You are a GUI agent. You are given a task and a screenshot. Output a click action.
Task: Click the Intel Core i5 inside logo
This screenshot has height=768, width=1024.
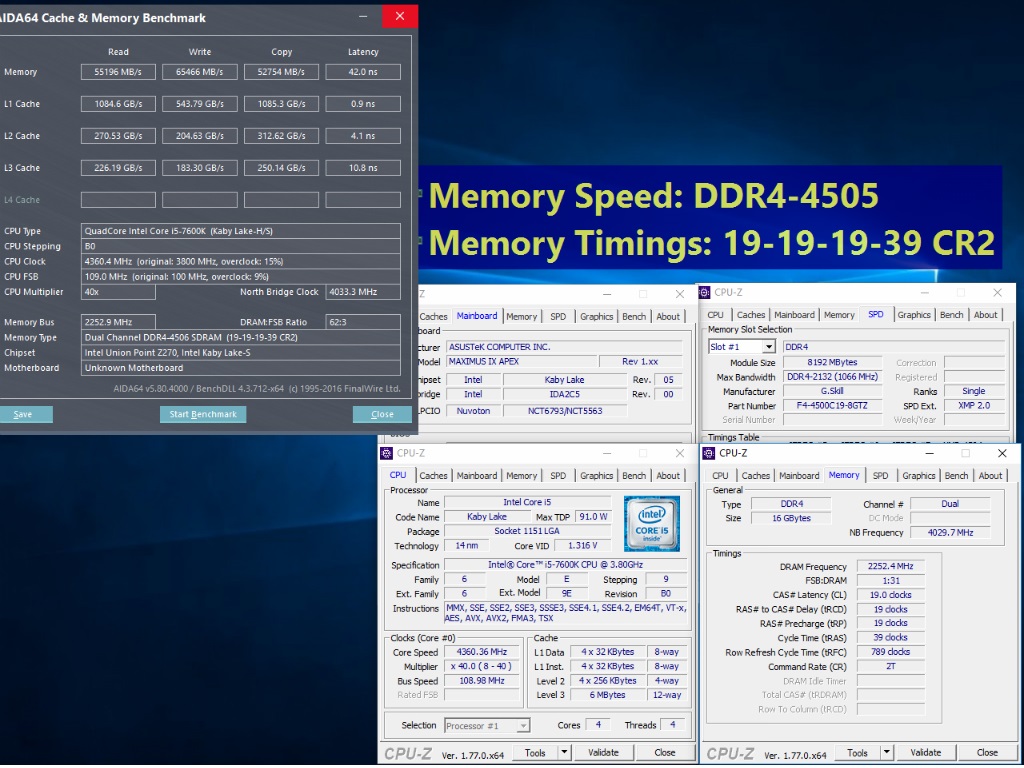pos(651,524)
